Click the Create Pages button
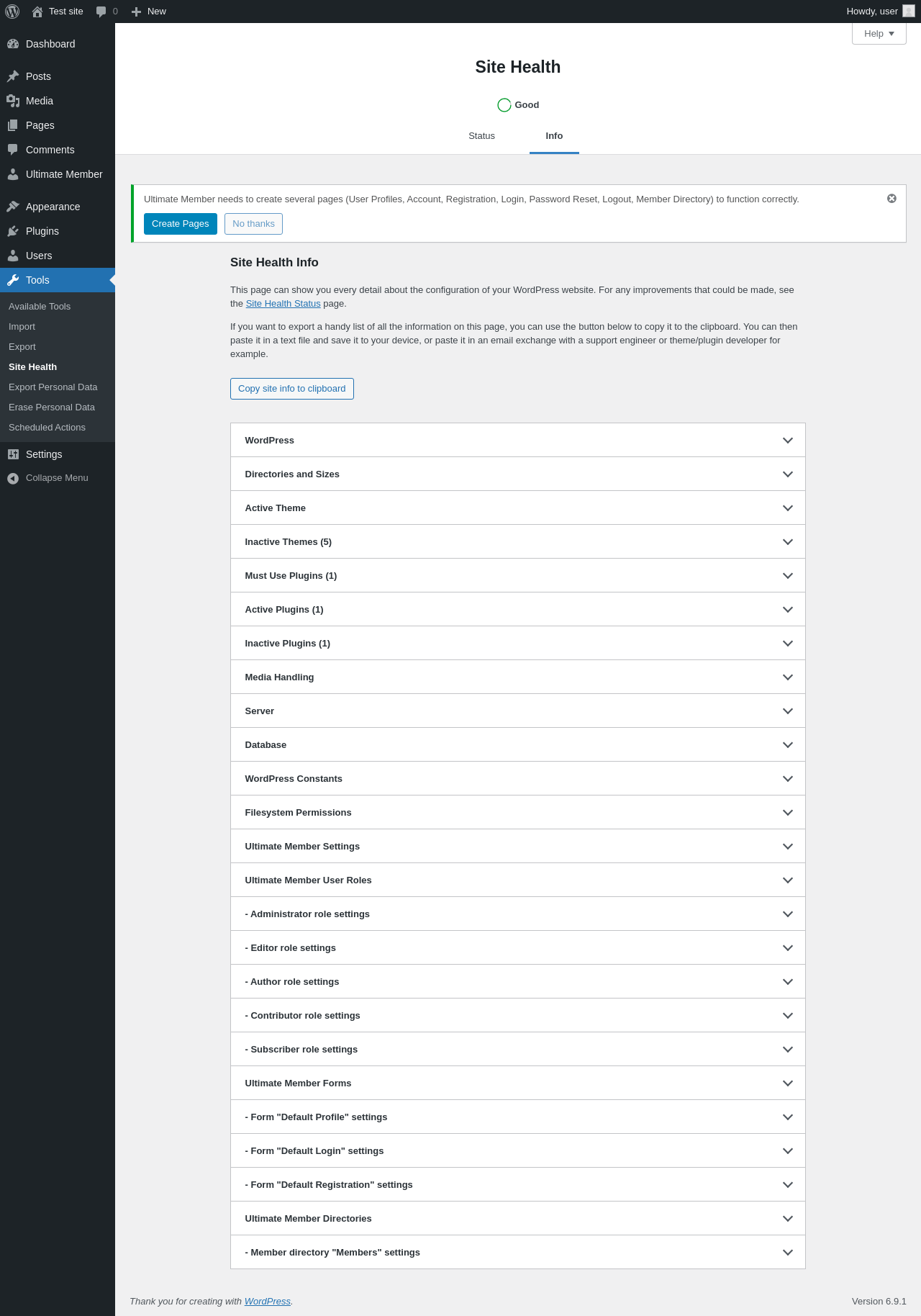Screen dimensions: 921x1316 (x=180, y=224)
